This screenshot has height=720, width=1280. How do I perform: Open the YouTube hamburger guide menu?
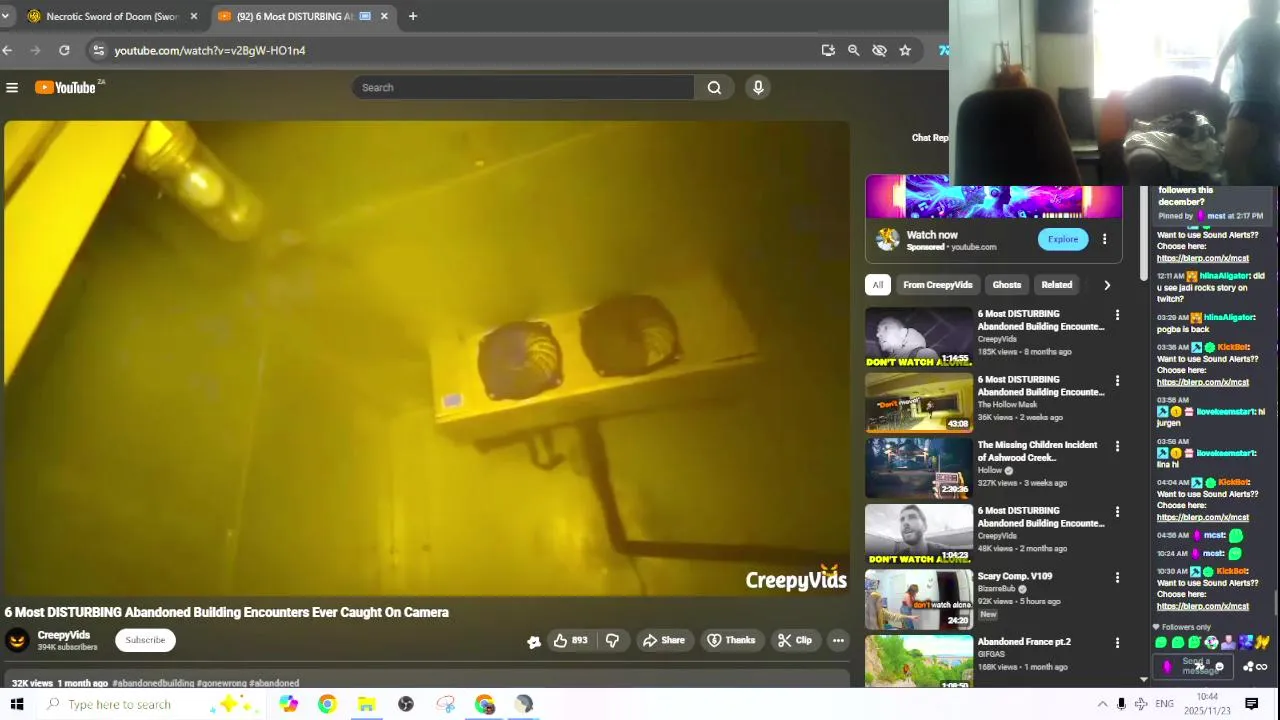[12, 88]
